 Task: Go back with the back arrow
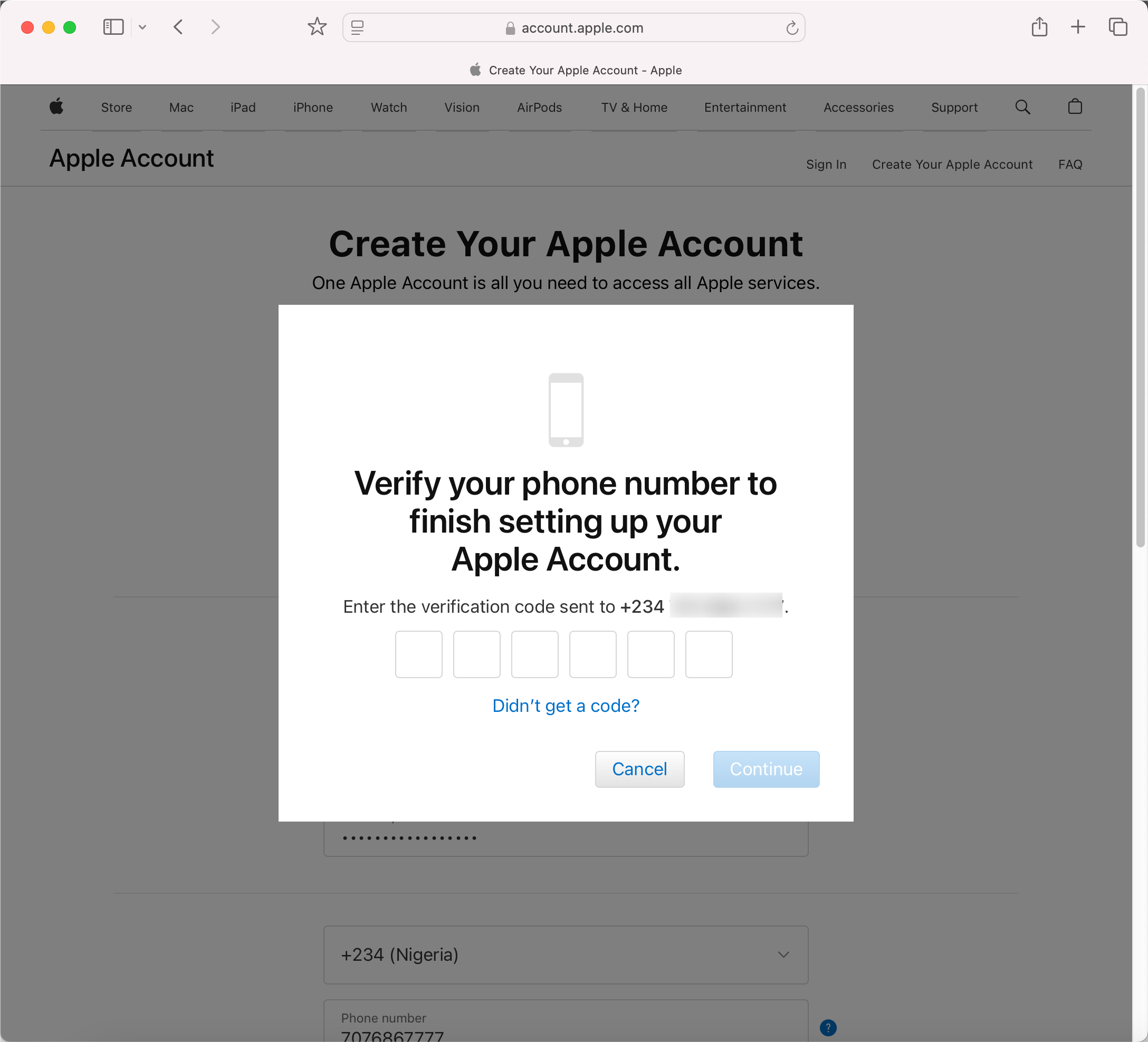point(178,27)
